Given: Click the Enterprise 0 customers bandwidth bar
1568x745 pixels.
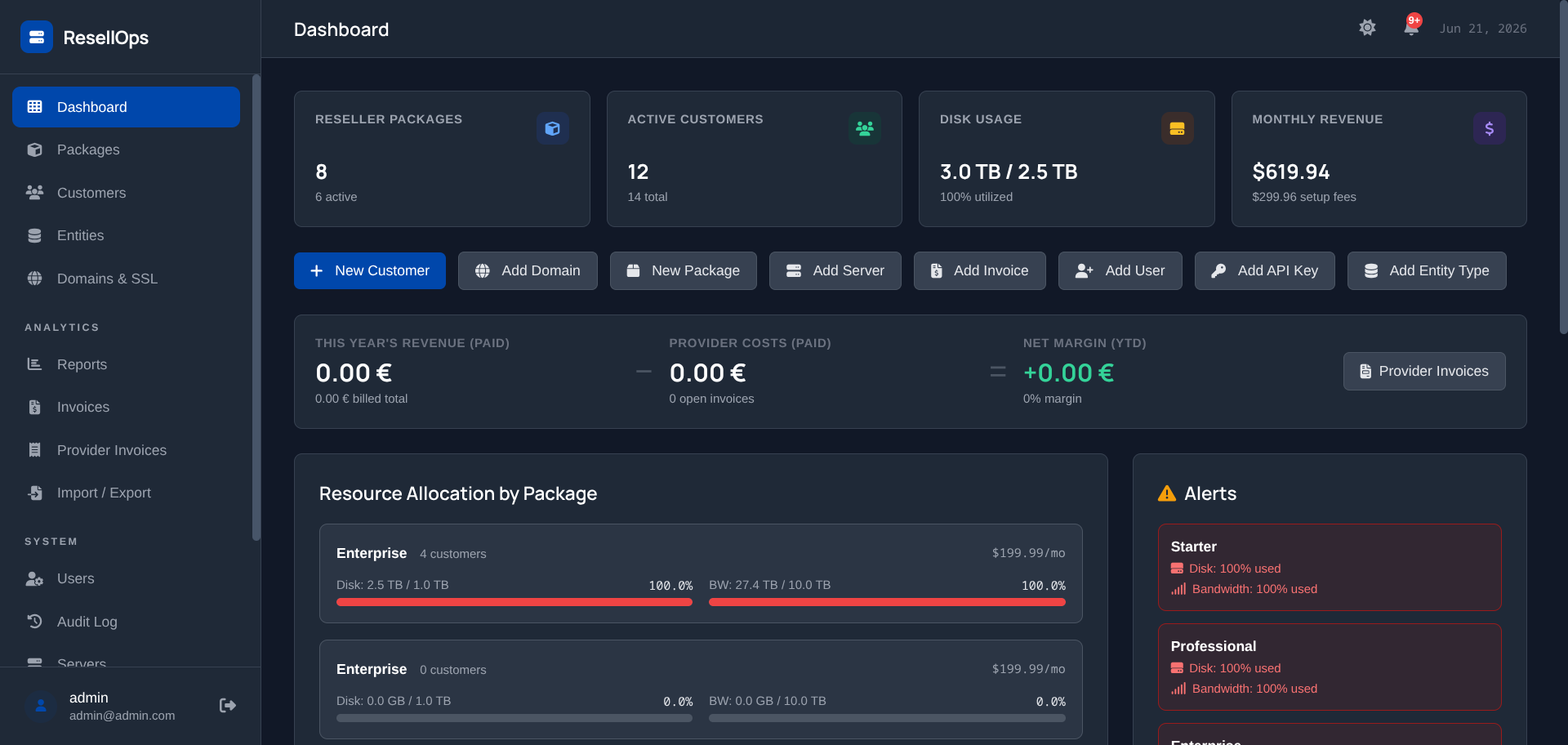Looking at the screenshot, I should coord(887,718).
